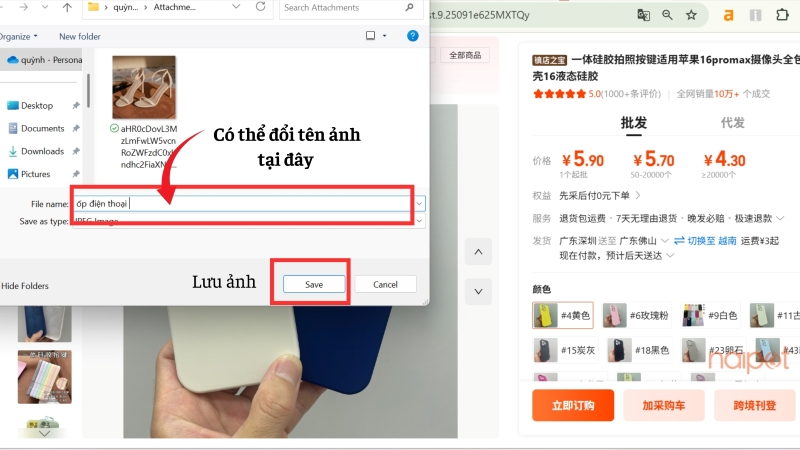800x450 pixels.
Task: Collapse with Hide Folders
Action: point(24,286)
